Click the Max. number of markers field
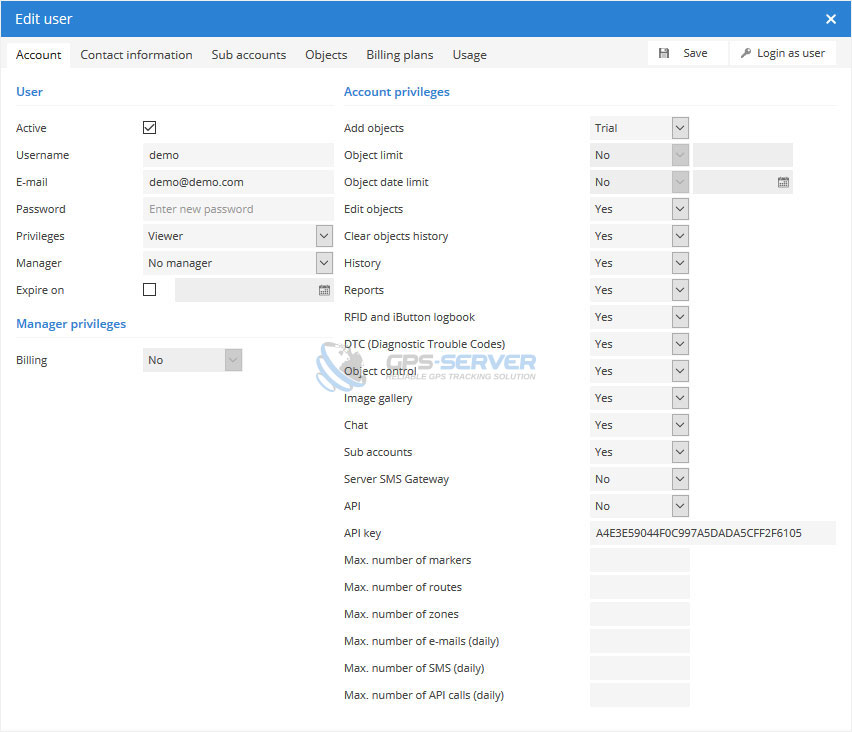This screenshot has height=732, width=852. click(639, 560)
